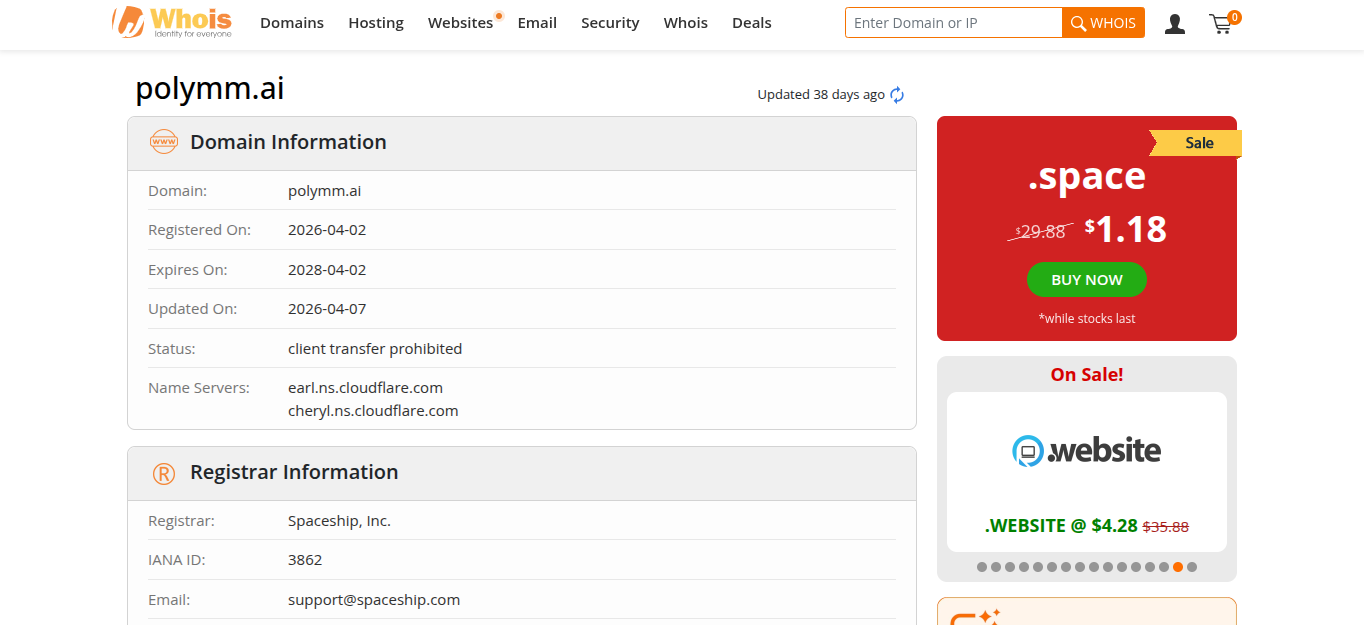Refresh the whois record with the refresh icon
Image resolution: width=1364 pixels, height=625 pixels.
tap(897, 95)
